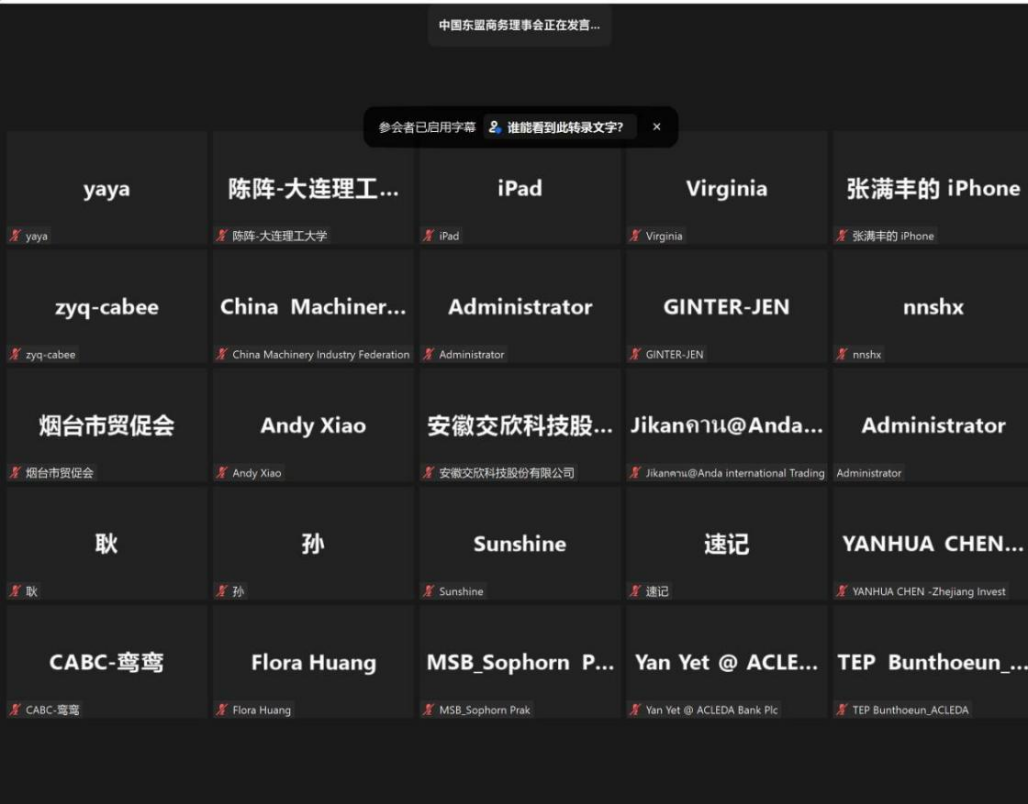Click the people icon in the caption banner
The image size is (1028, 804).
pyautogui.click(x=494, y=127)
